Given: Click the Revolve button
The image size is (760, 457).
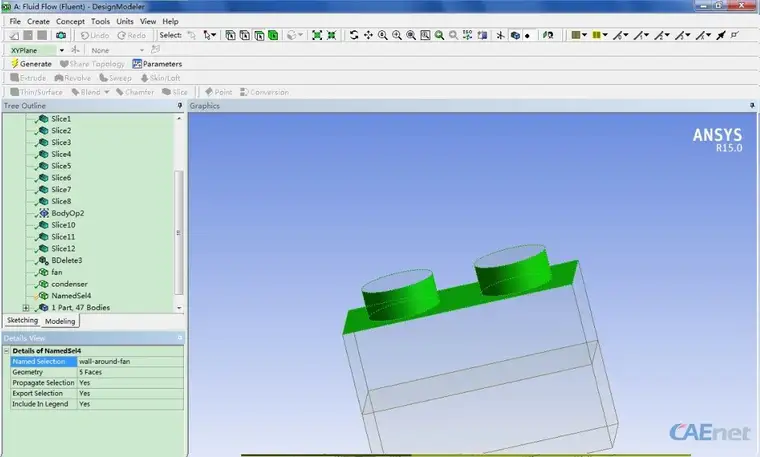Looking at the screenshot, I should click(73, 78).
